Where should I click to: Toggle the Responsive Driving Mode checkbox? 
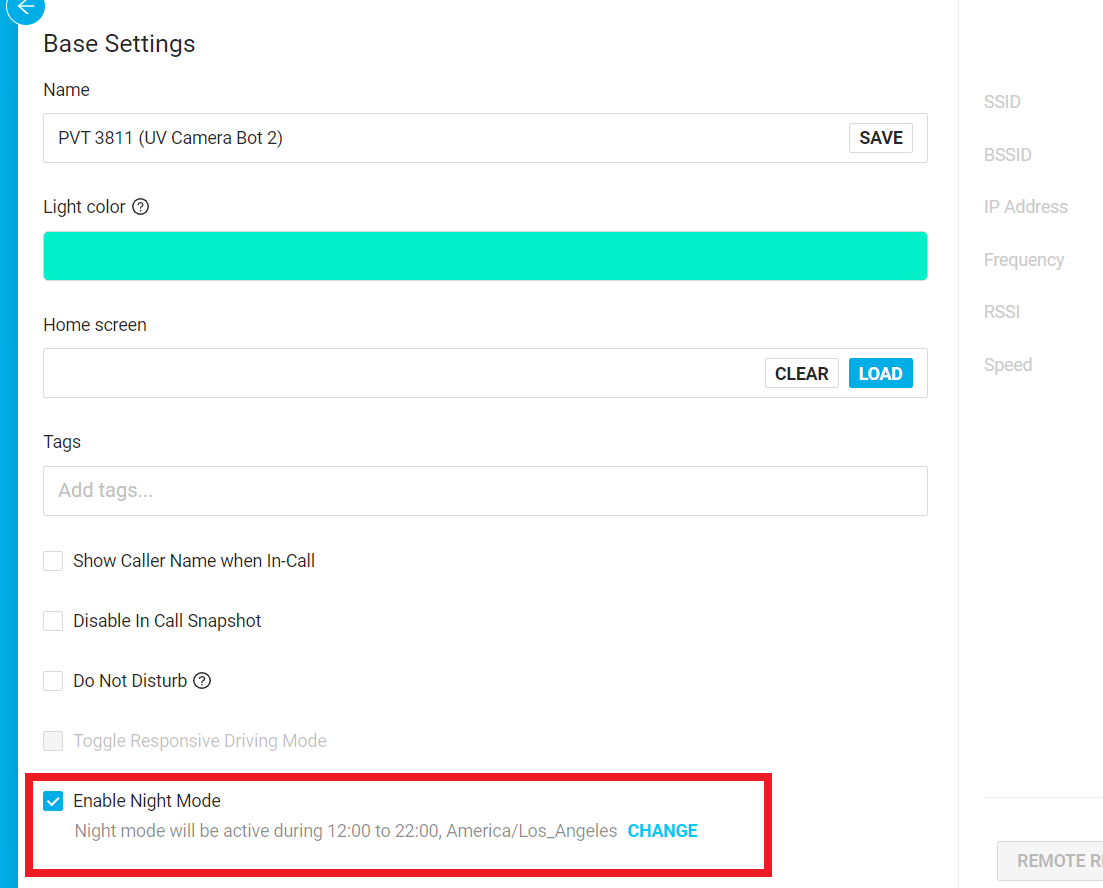pos(53,741)
